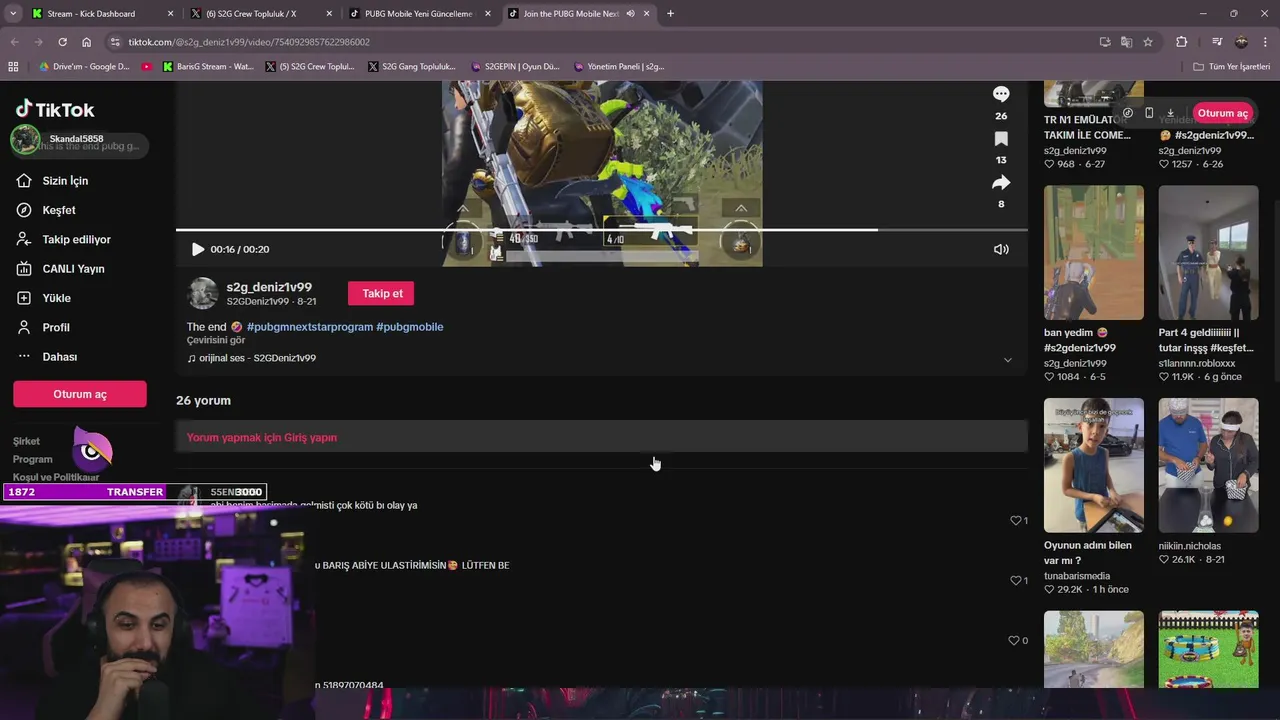Click the s1lannnn.robloxxx username
The width and height of the screenshot is (1280, 720).
pos(1197,363)
